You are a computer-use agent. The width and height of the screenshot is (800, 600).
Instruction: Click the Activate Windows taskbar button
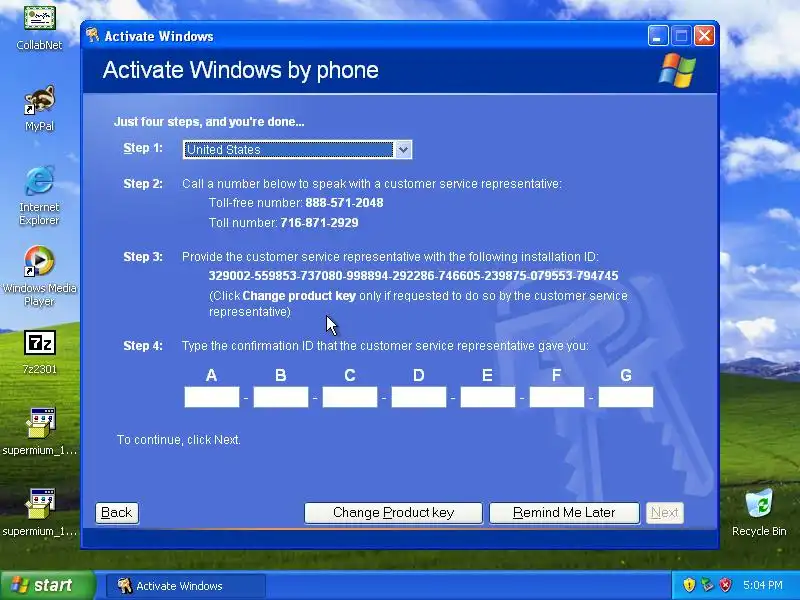(x=186, y=586)
